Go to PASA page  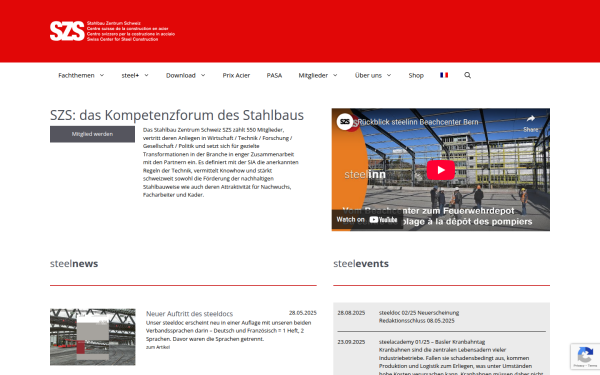point(274,75)
